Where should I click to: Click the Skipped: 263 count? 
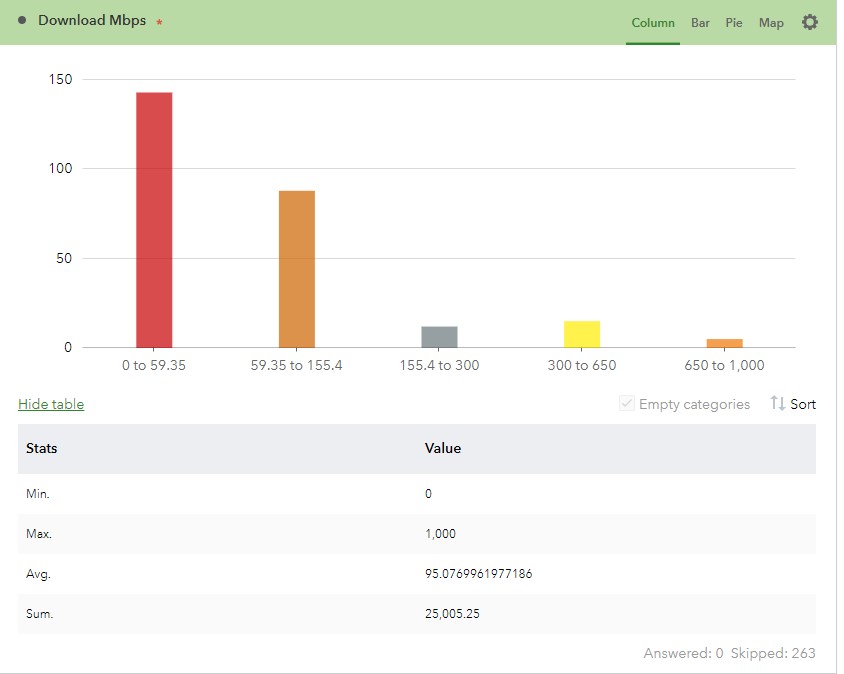point(773,653)
